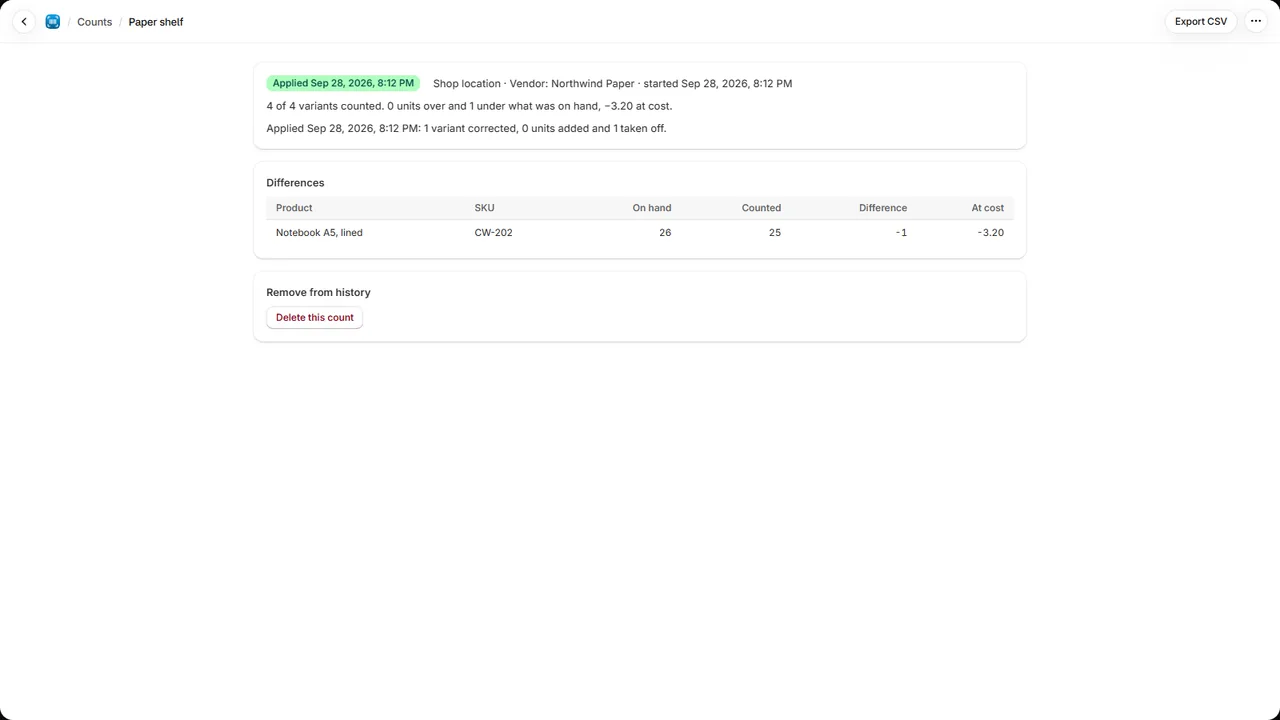
Task: Click the Paper shelf breadcrumb title
Action: click(x=156, y=21)
